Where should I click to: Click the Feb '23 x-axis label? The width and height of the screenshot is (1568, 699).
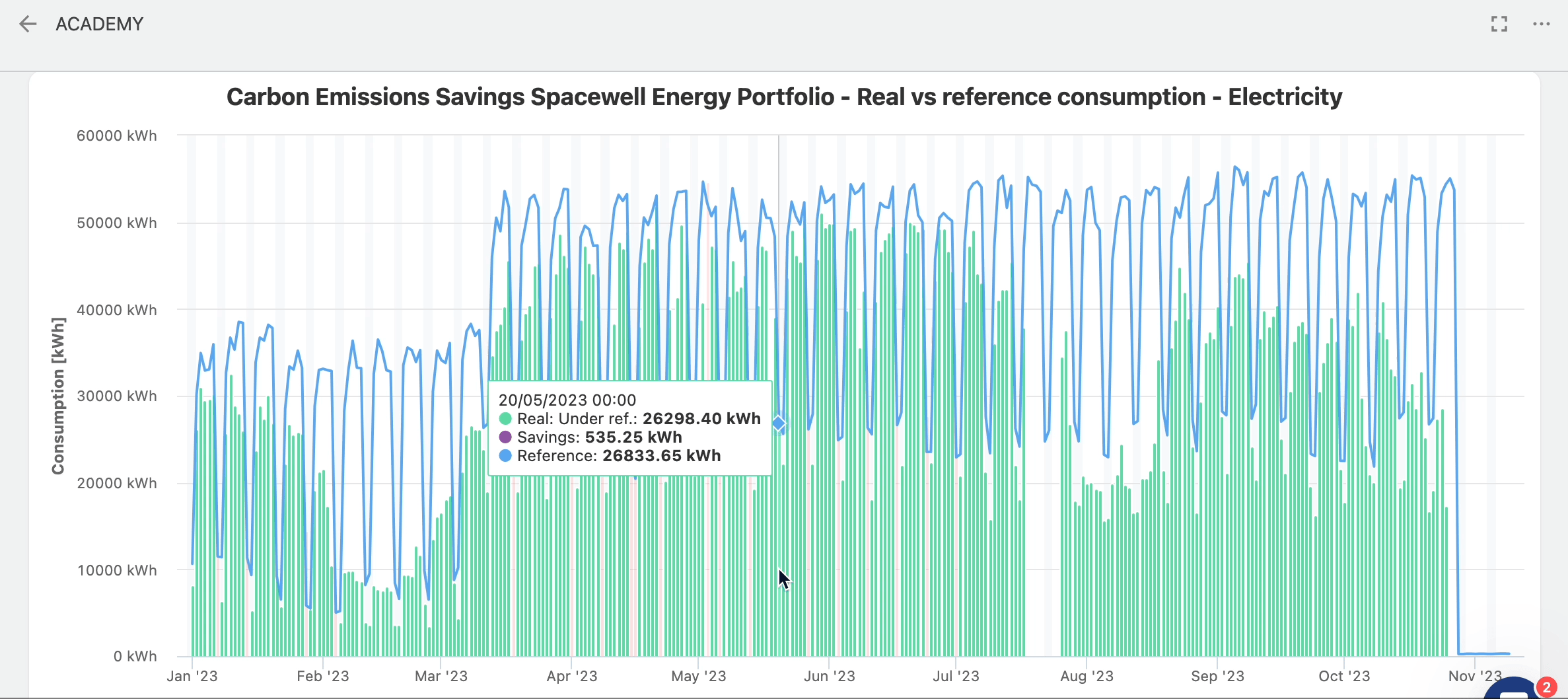coord(323,677)
